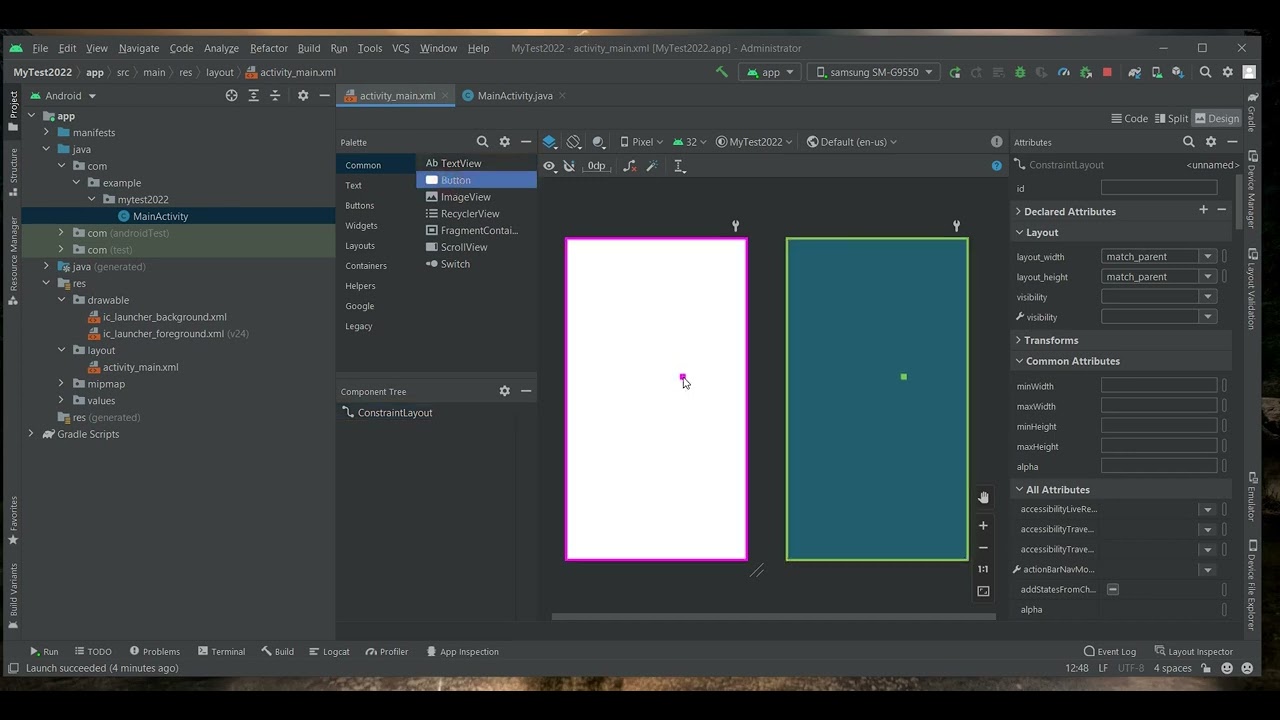Screen dimensions: 1280x720
Task: Switch to Code view mode
Action: (1129, 118)
